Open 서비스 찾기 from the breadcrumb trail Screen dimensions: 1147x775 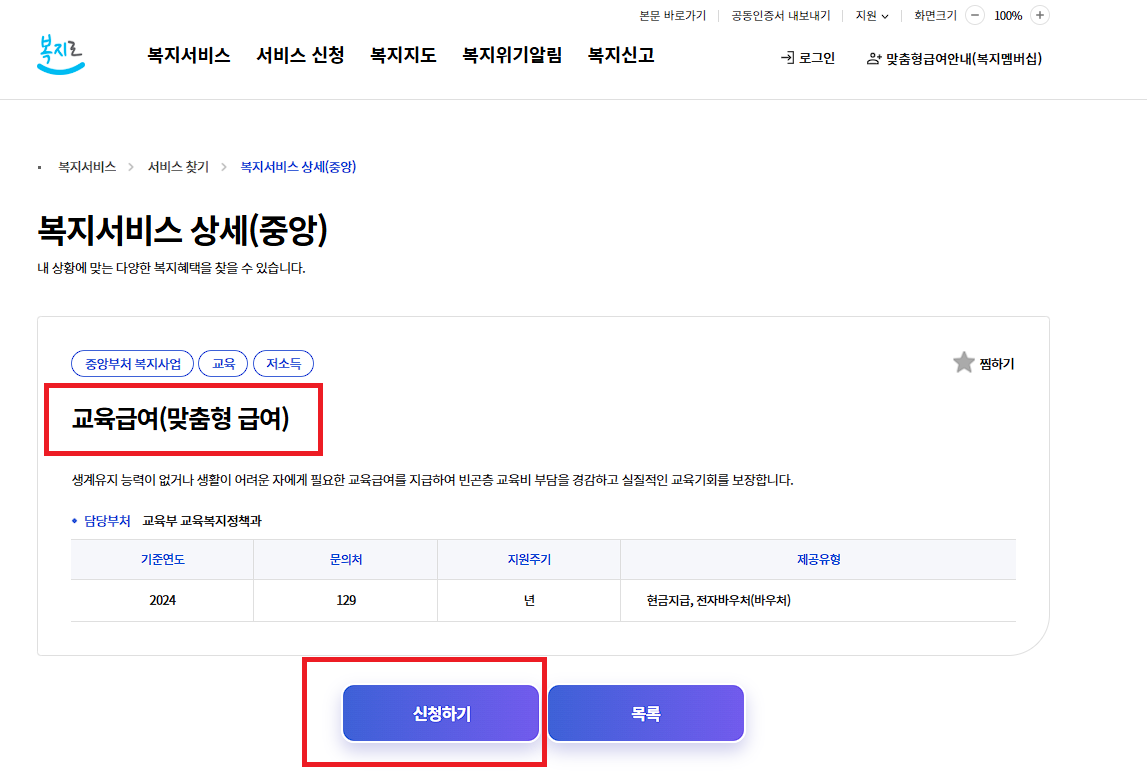click(x=176, y=167)
